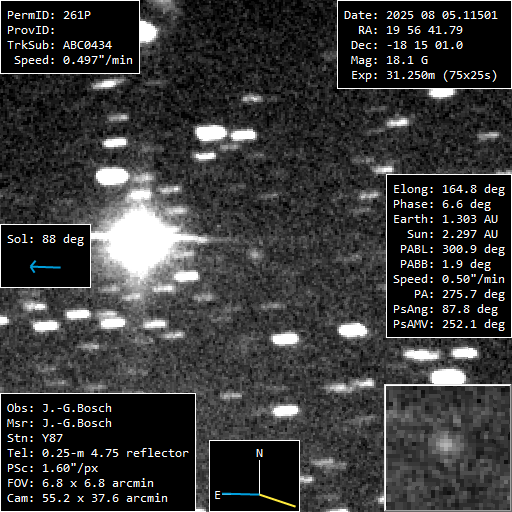This screenshot has width=512, height=512.
Task: Click the Stn: Y87 station code
Action: pos(35,438)
